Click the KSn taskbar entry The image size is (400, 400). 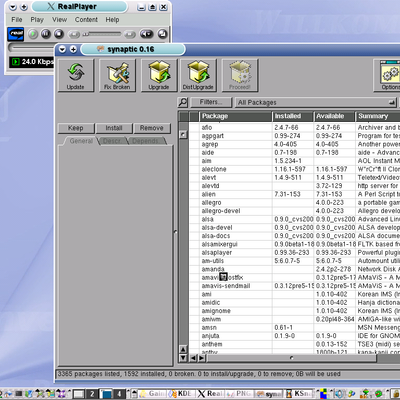click(x=299, y=394)
